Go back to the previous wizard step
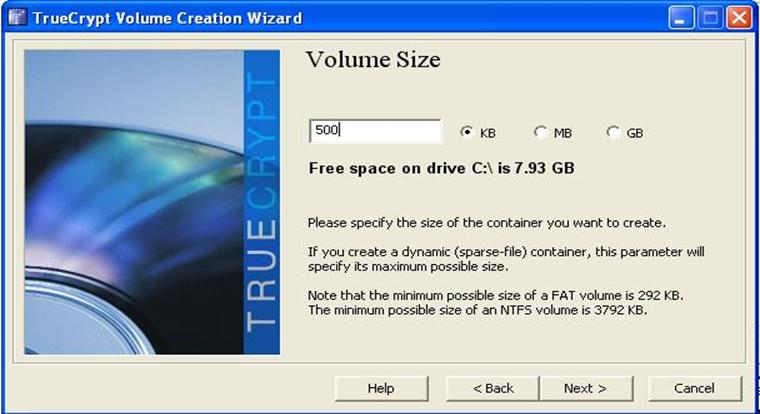The height and width of the screenshot is (414, 760). (x=492, y=388)
